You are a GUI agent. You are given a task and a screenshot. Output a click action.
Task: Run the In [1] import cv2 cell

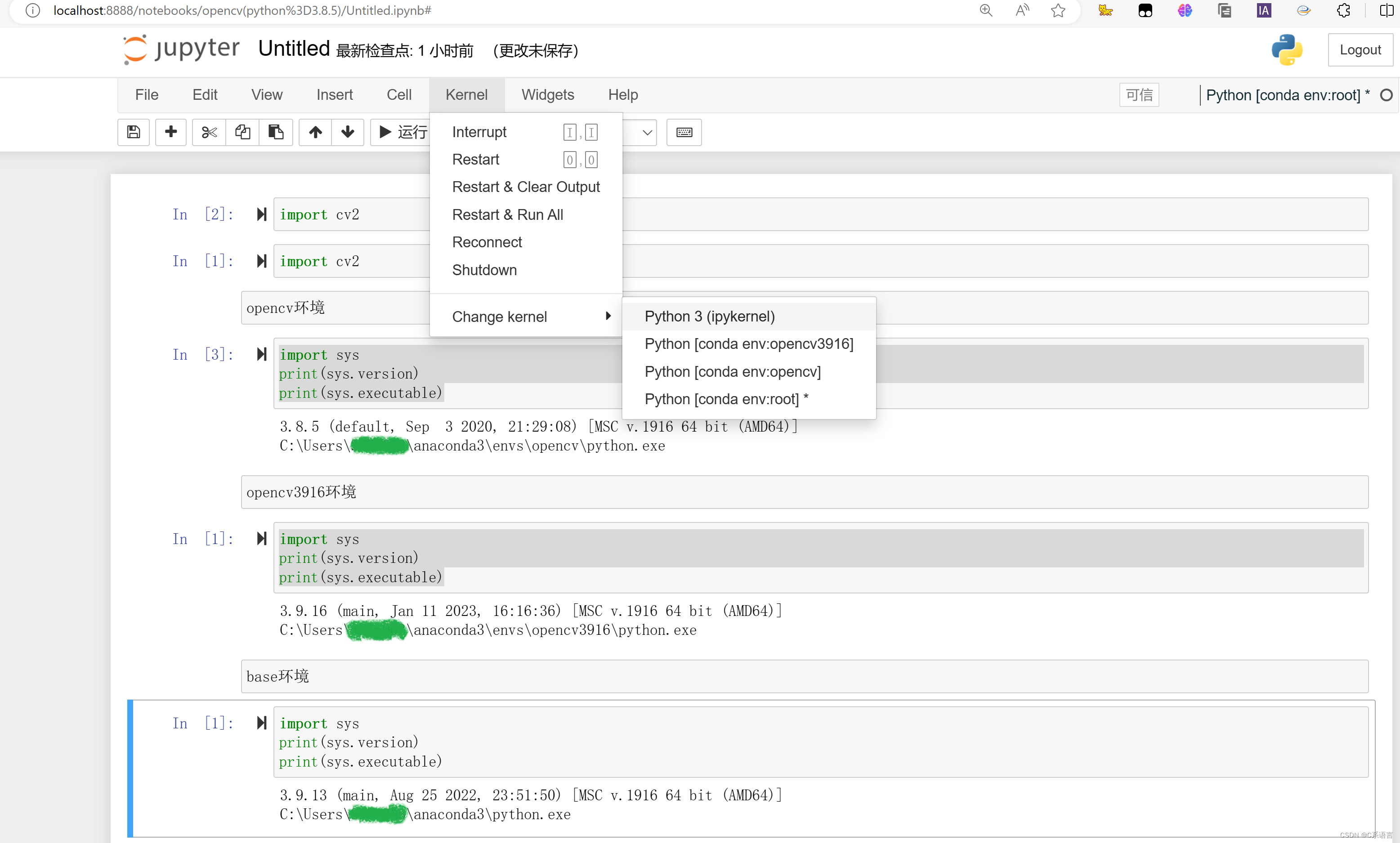pyautogui.click(x=261, y=261)
